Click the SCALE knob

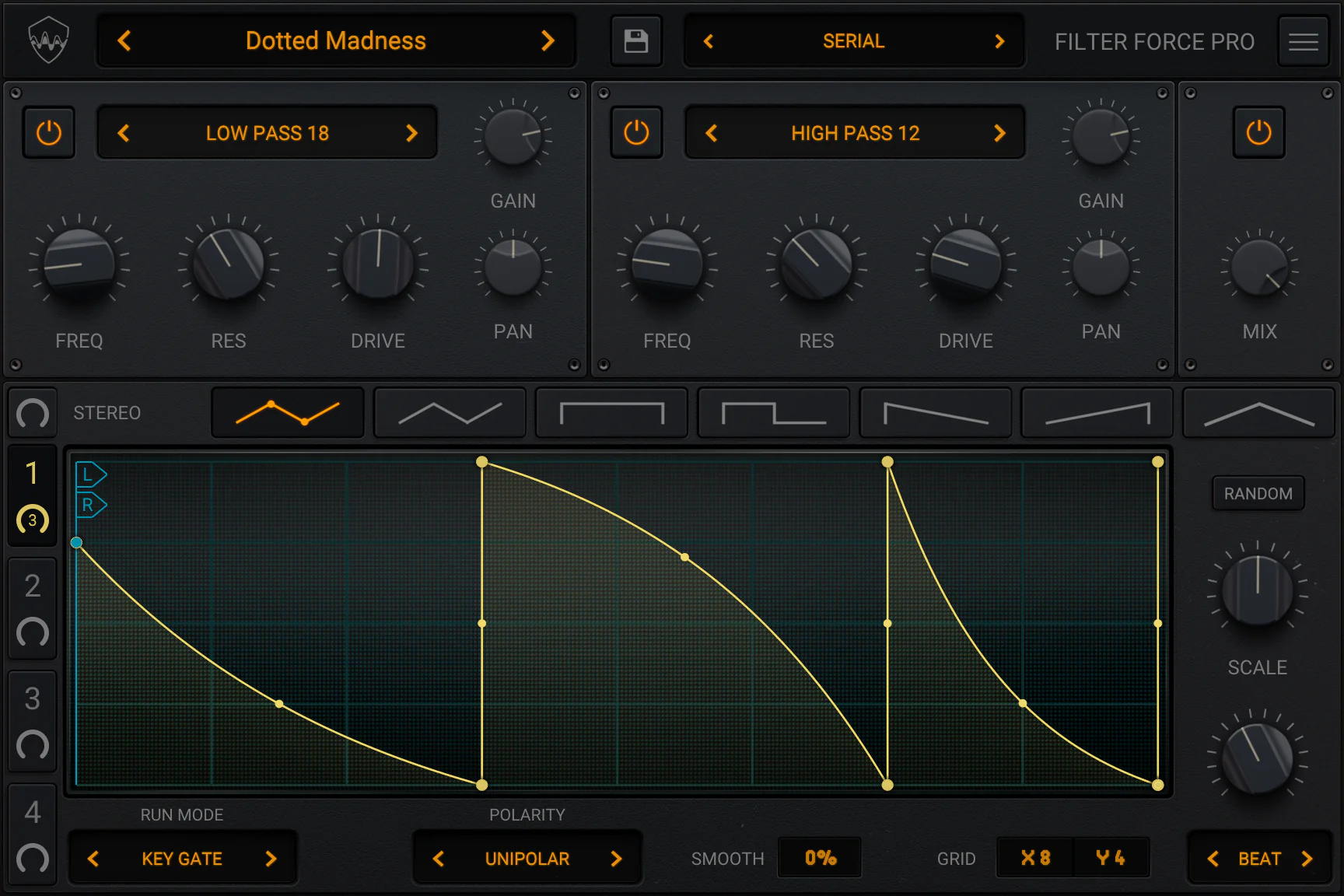coord(1257,592)
